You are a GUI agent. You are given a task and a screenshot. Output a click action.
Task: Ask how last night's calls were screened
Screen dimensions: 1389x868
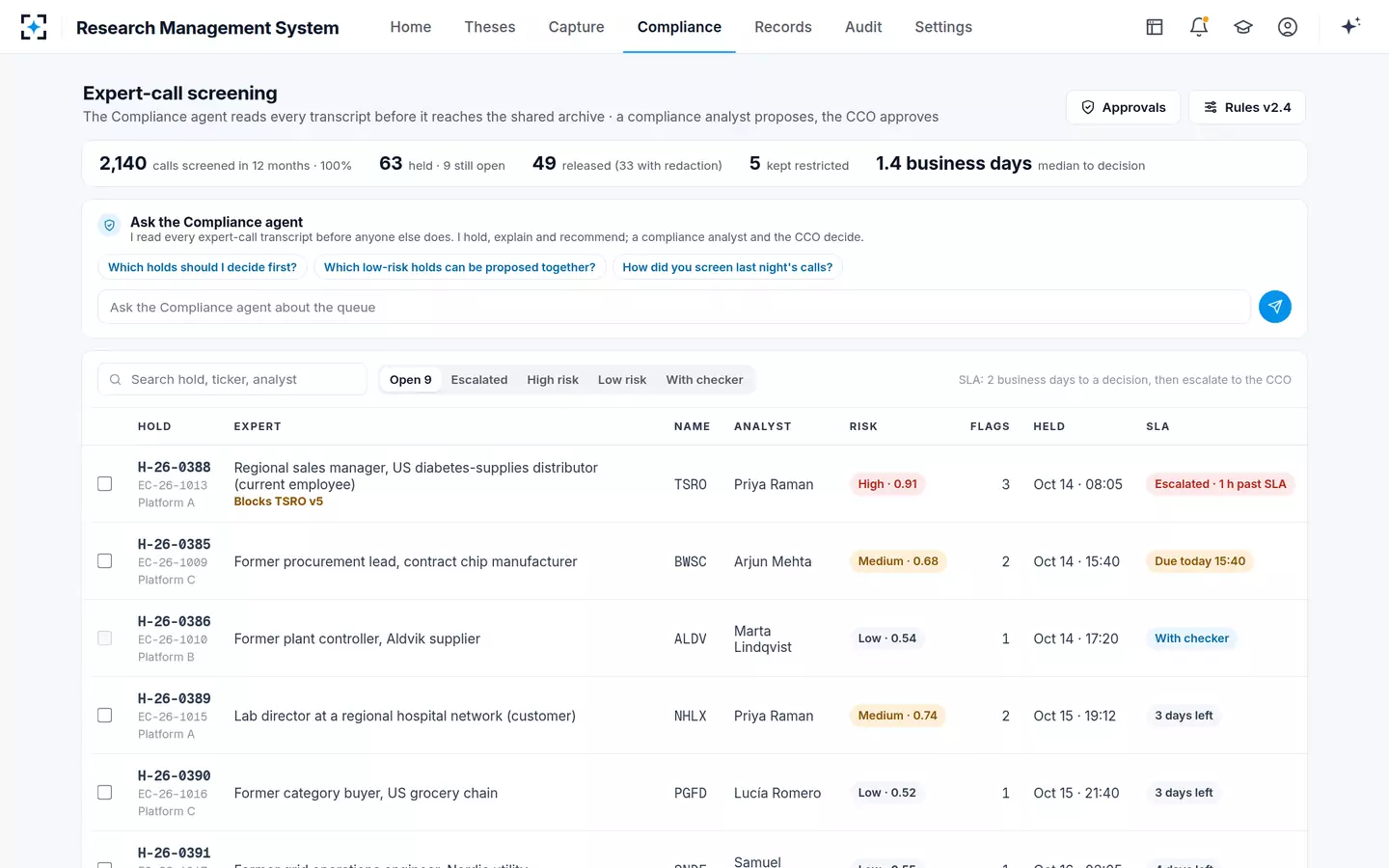[x=727, y=267]
